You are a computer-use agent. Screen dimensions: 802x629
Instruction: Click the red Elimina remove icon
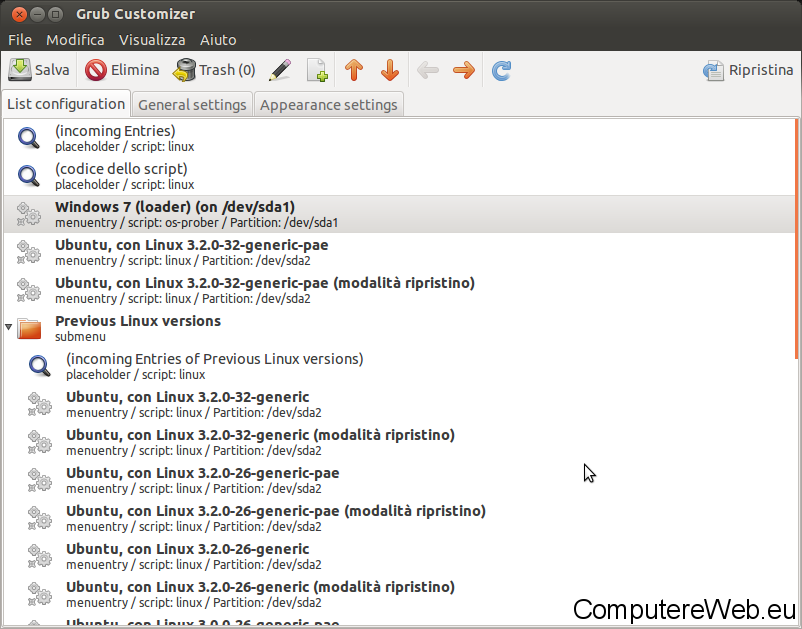(96, 70)
